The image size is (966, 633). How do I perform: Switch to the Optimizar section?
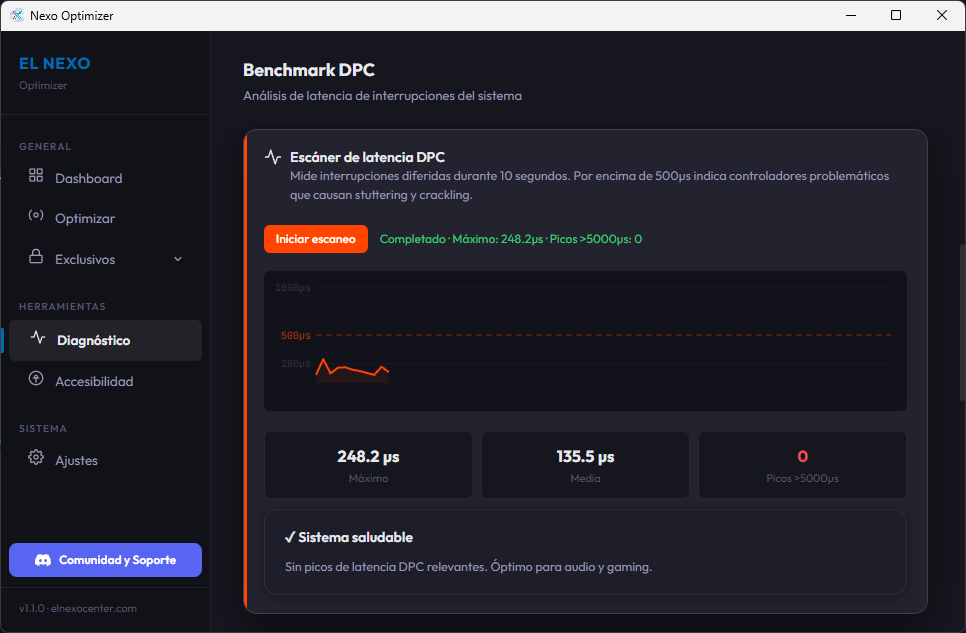(84, 218)
